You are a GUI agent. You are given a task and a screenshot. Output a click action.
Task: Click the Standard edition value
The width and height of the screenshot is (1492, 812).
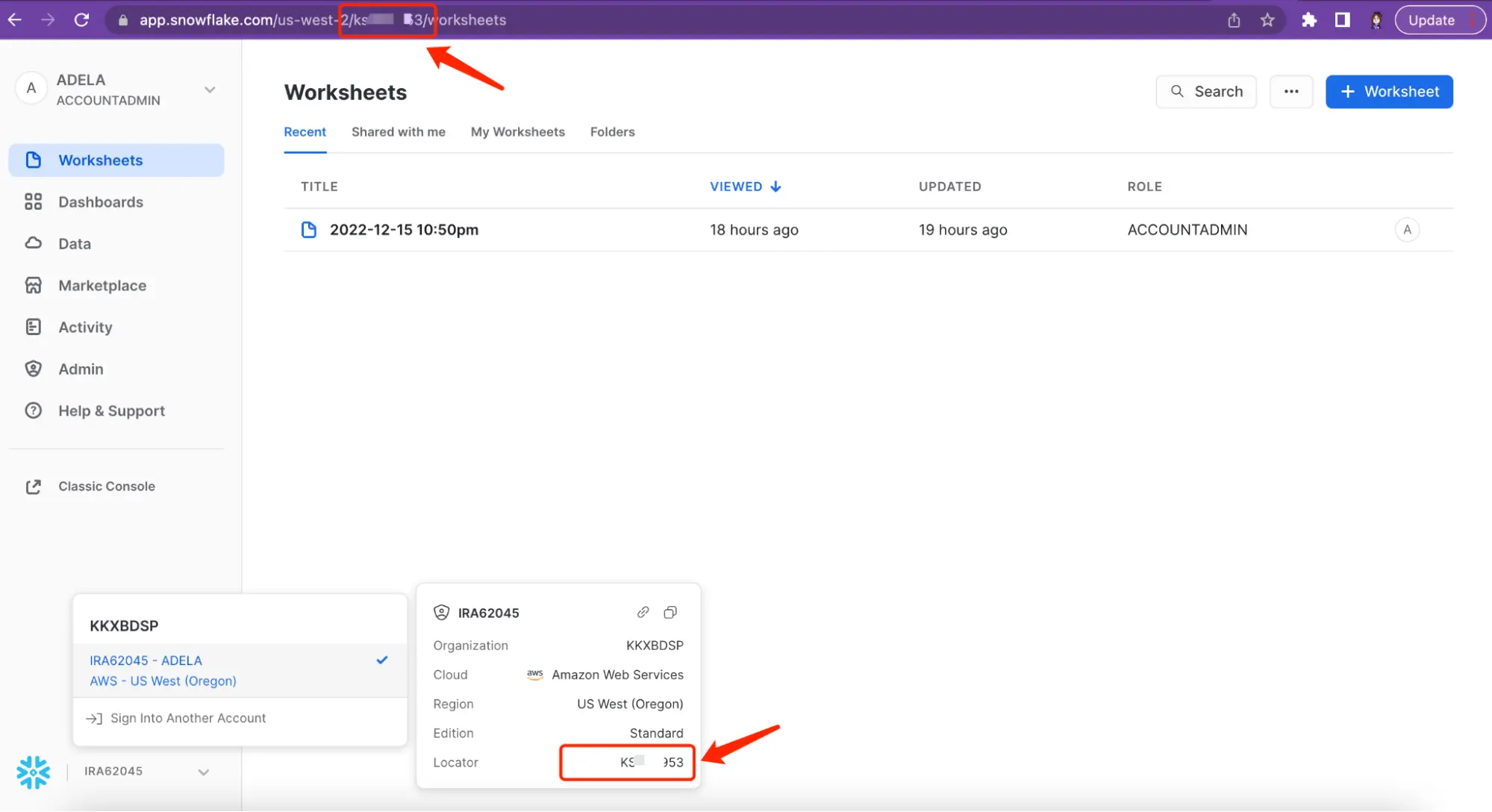(x=656, y=734)
